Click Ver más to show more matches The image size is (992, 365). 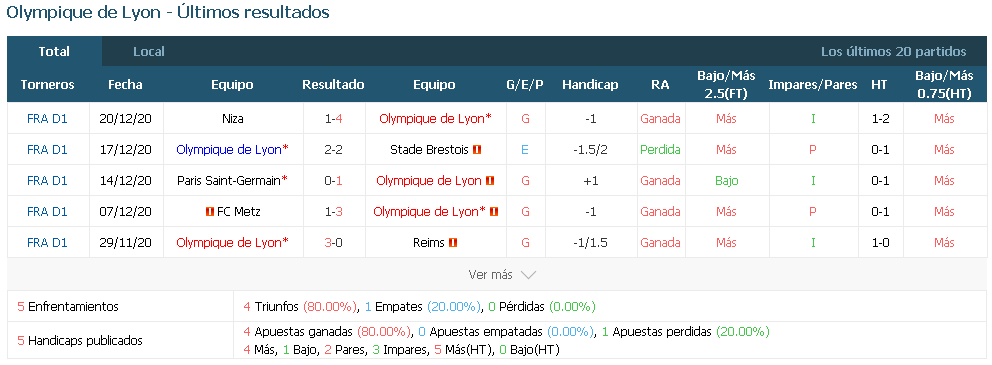click(x=490, y=275)
